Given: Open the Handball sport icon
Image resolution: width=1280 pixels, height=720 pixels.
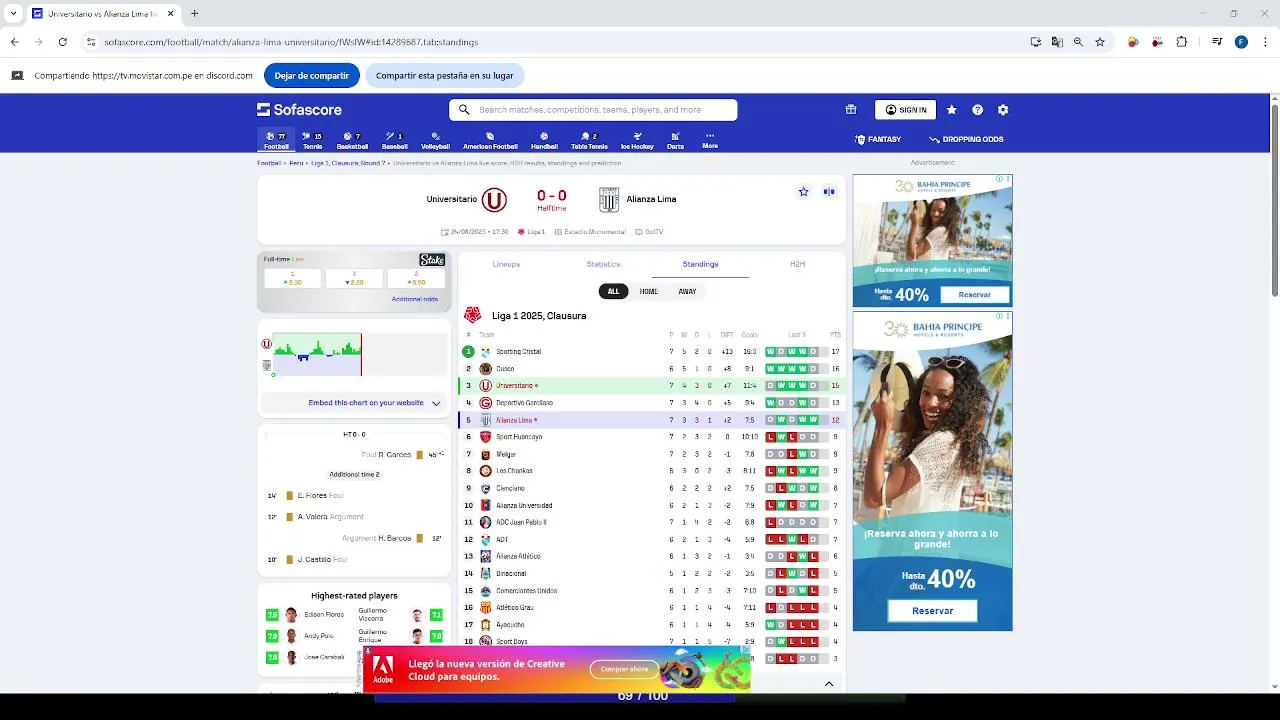Looking at the screenshot, I should click(x=544, y=140).
